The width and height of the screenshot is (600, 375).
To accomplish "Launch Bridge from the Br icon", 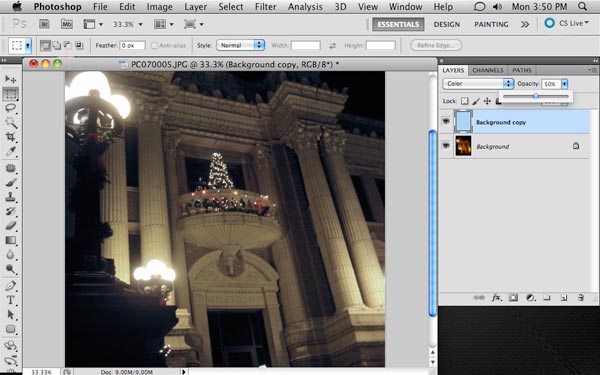I will pos(44,24).
